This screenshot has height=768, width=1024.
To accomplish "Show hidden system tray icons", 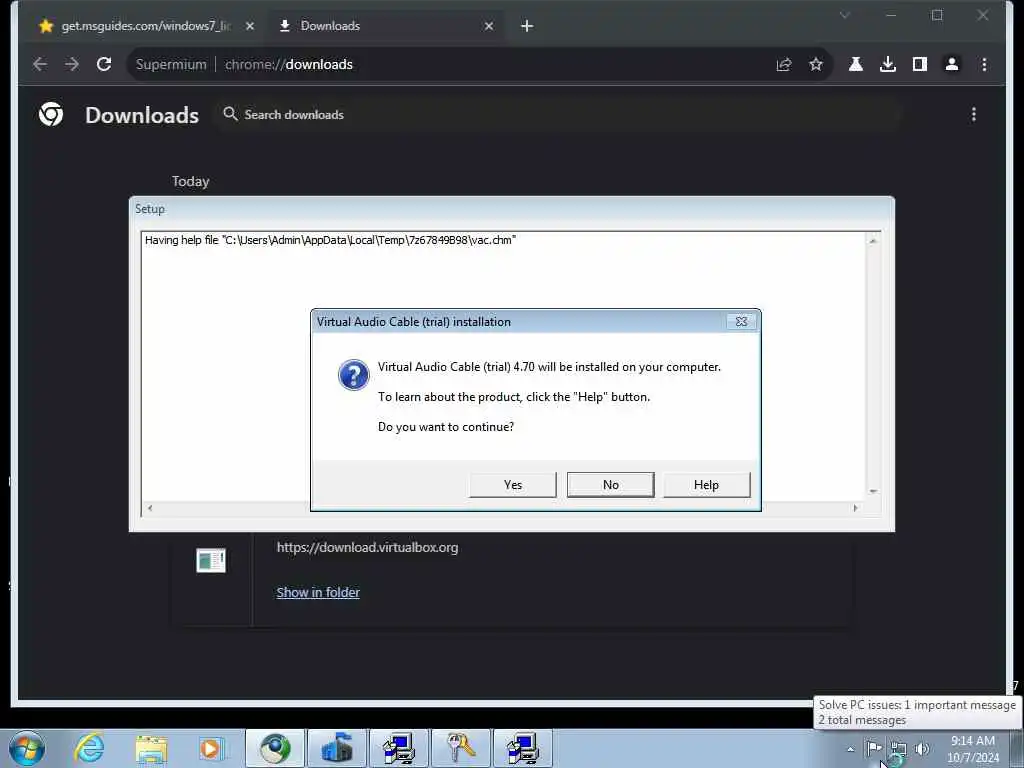I will (850, 749).
